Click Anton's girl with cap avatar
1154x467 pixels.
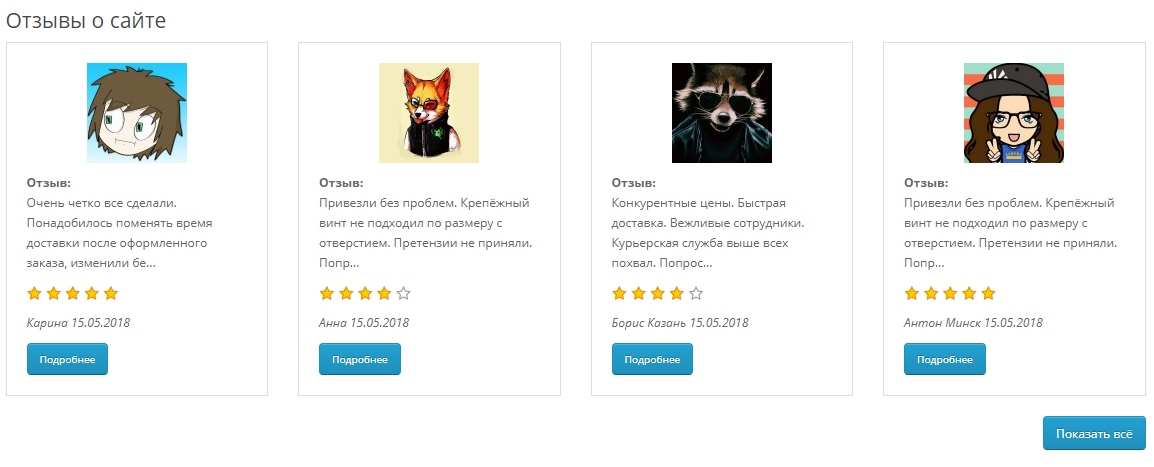pos(1014,113)
